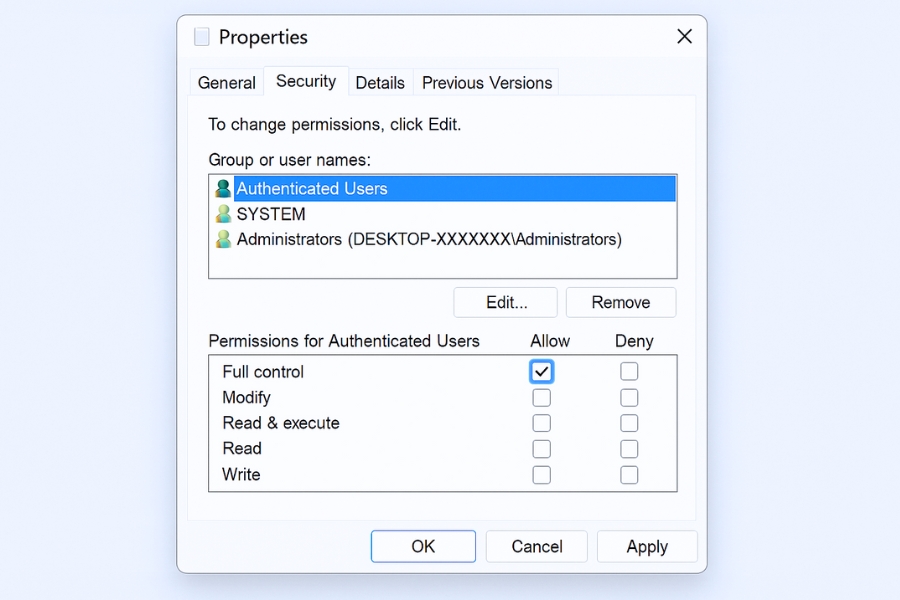Enable Allow for Modify permission

(x=541, y=398)
